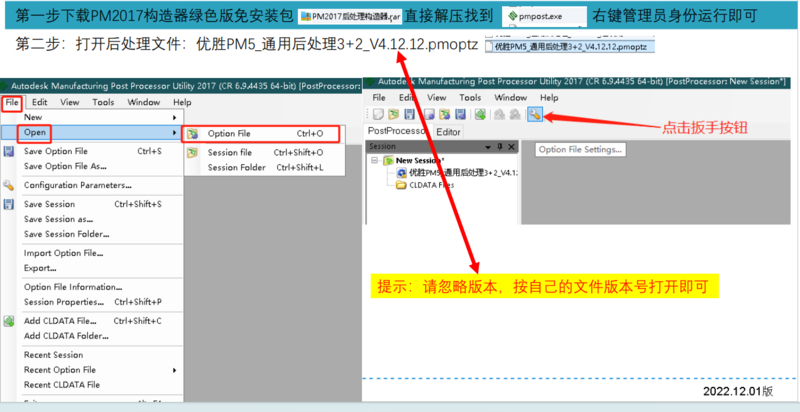This screenshot has height=412, width=800.
Task: Switch to the PostProcessor tab
Action: (x=398, y=131)
